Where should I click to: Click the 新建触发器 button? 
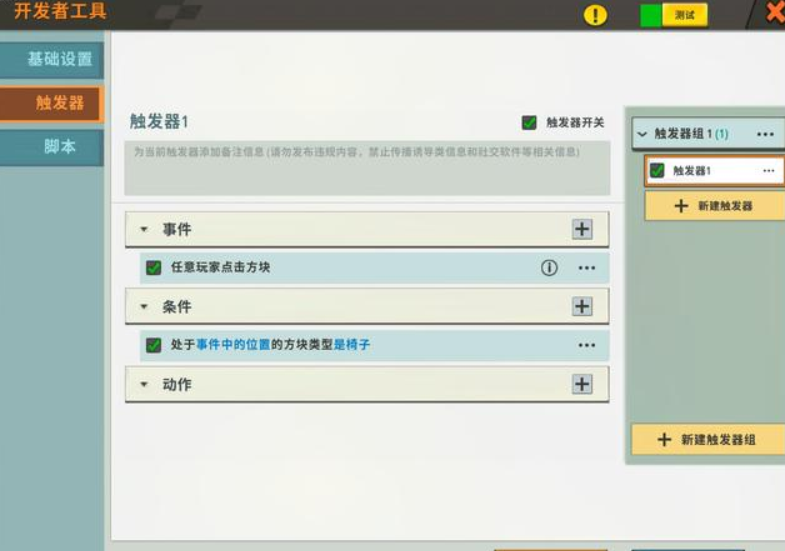(713, 206)
